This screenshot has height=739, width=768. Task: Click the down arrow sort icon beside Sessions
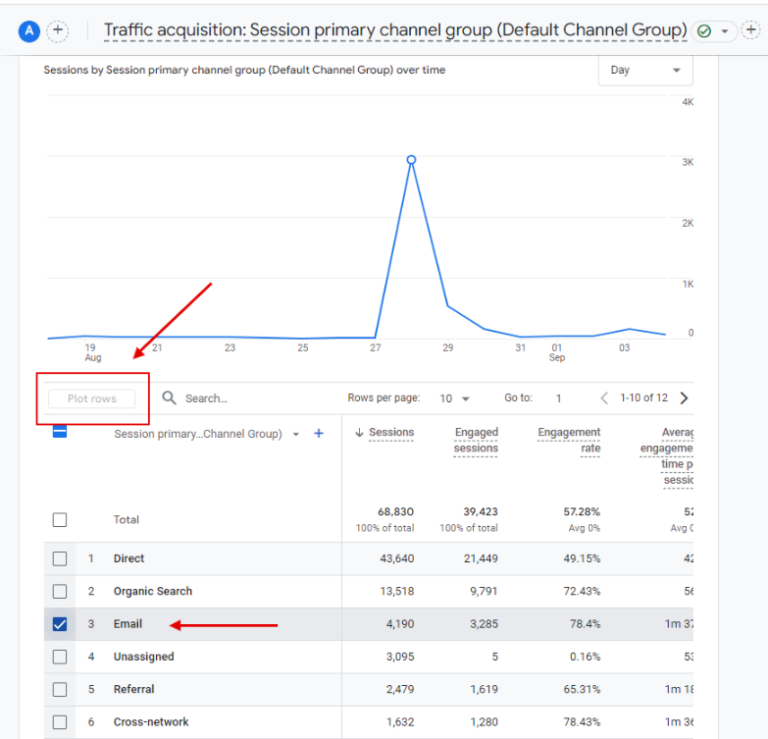(360, 432)
